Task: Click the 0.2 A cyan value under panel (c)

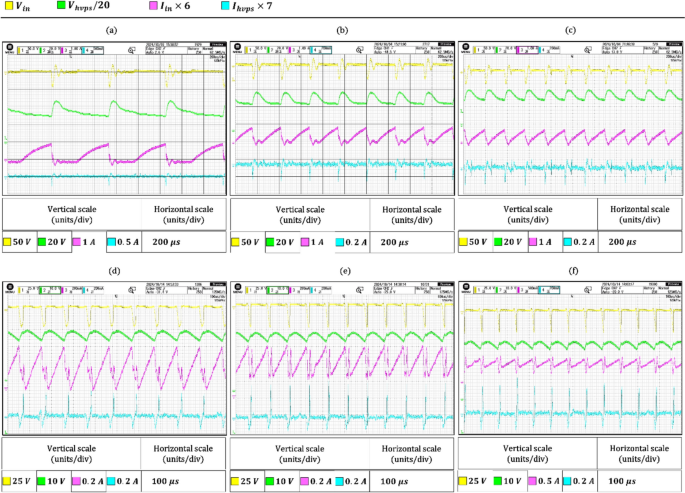Action: point(583,241)
